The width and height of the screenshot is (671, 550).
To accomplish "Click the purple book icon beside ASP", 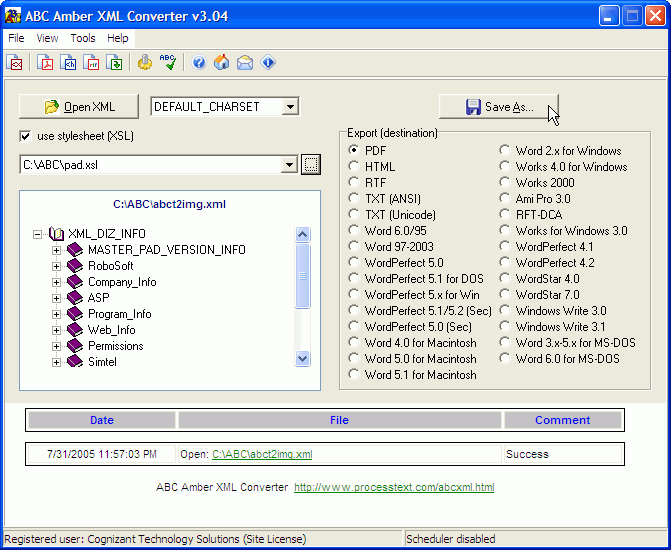I will [x=75, y=297].
